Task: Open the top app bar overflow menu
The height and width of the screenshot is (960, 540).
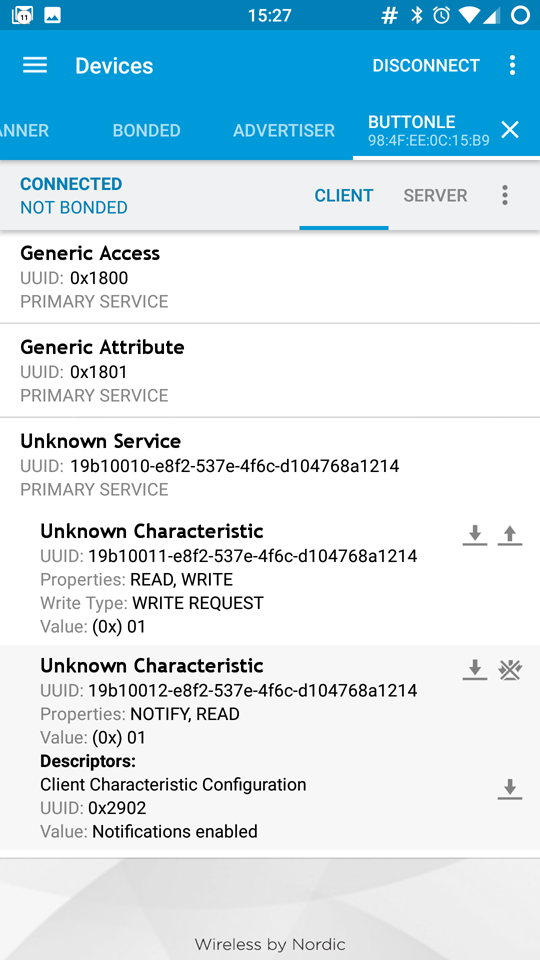Action: pyautogui.click(x=512, y=66)
